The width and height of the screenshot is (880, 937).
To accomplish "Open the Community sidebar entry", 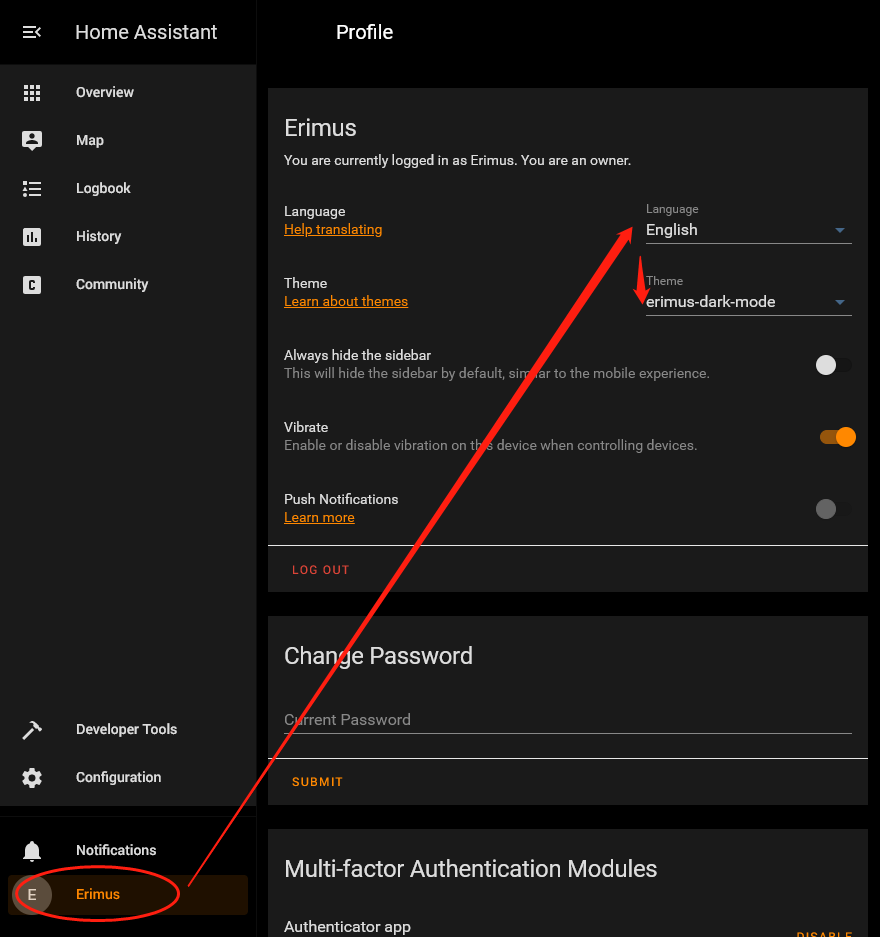I will point(112,284).
